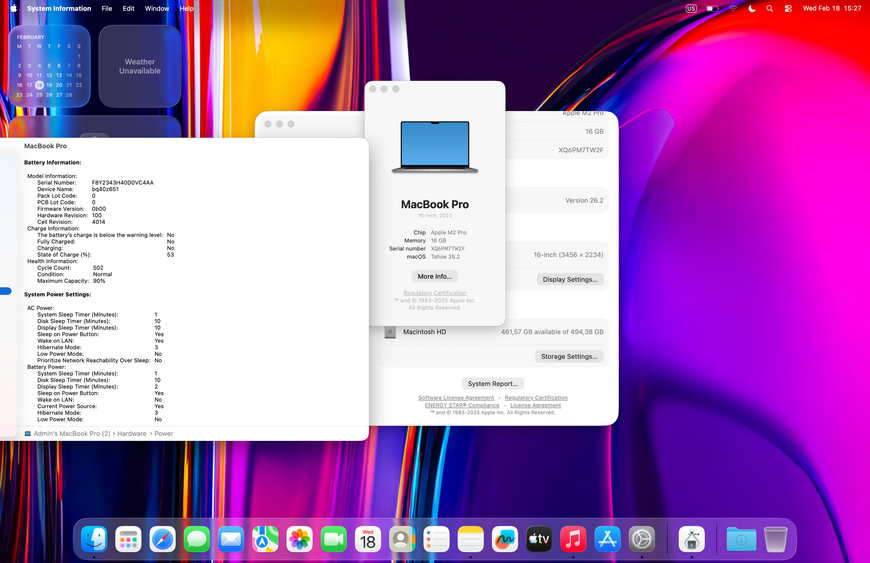The image size is (870, 563).
Task: Open Reminders in the Dock
Action: click(437, 539)
